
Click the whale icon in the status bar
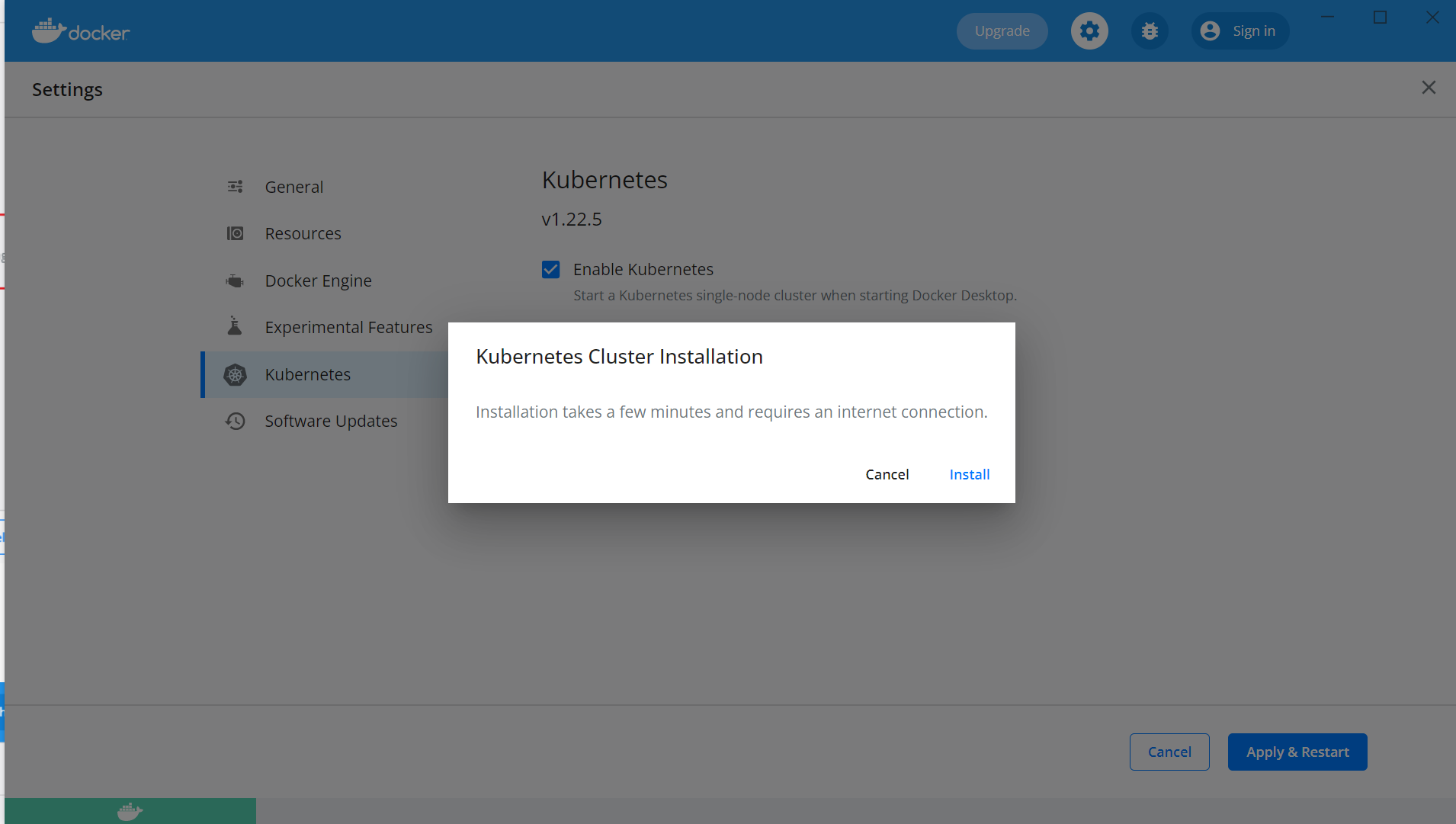pos(130,811)
